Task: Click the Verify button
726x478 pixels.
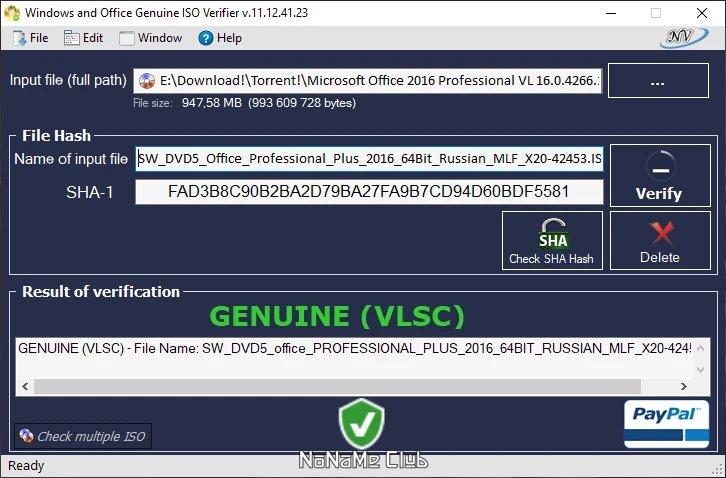Action: 660,176
